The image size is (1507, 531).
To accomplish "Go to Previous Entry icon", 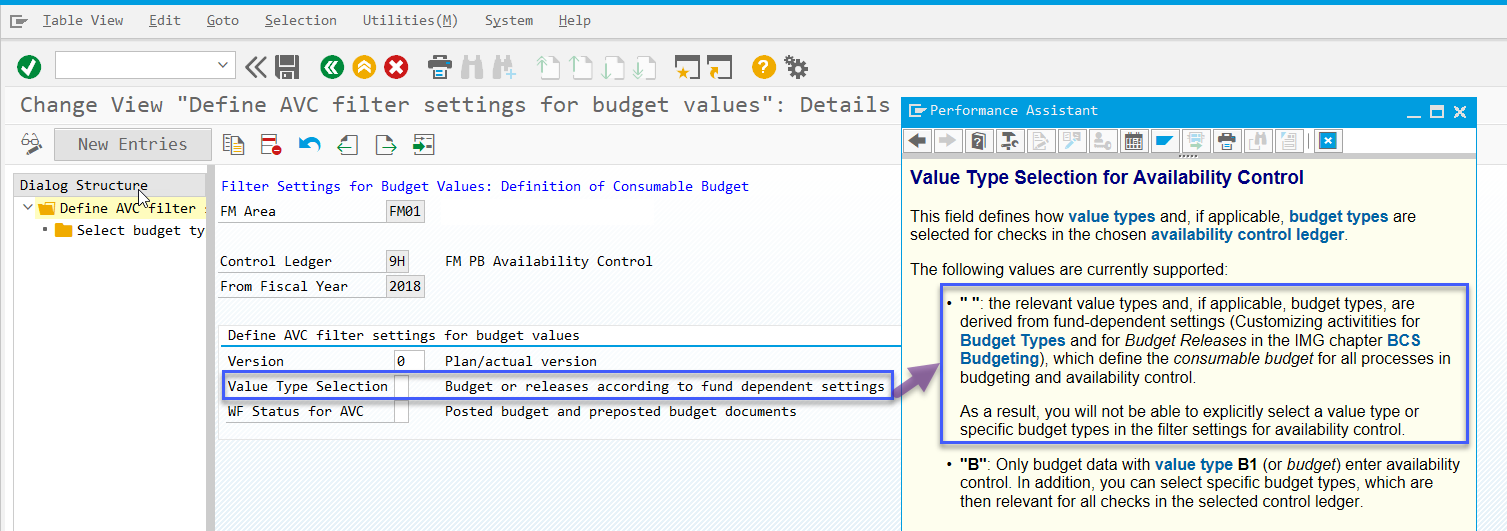I will (347, 145).
